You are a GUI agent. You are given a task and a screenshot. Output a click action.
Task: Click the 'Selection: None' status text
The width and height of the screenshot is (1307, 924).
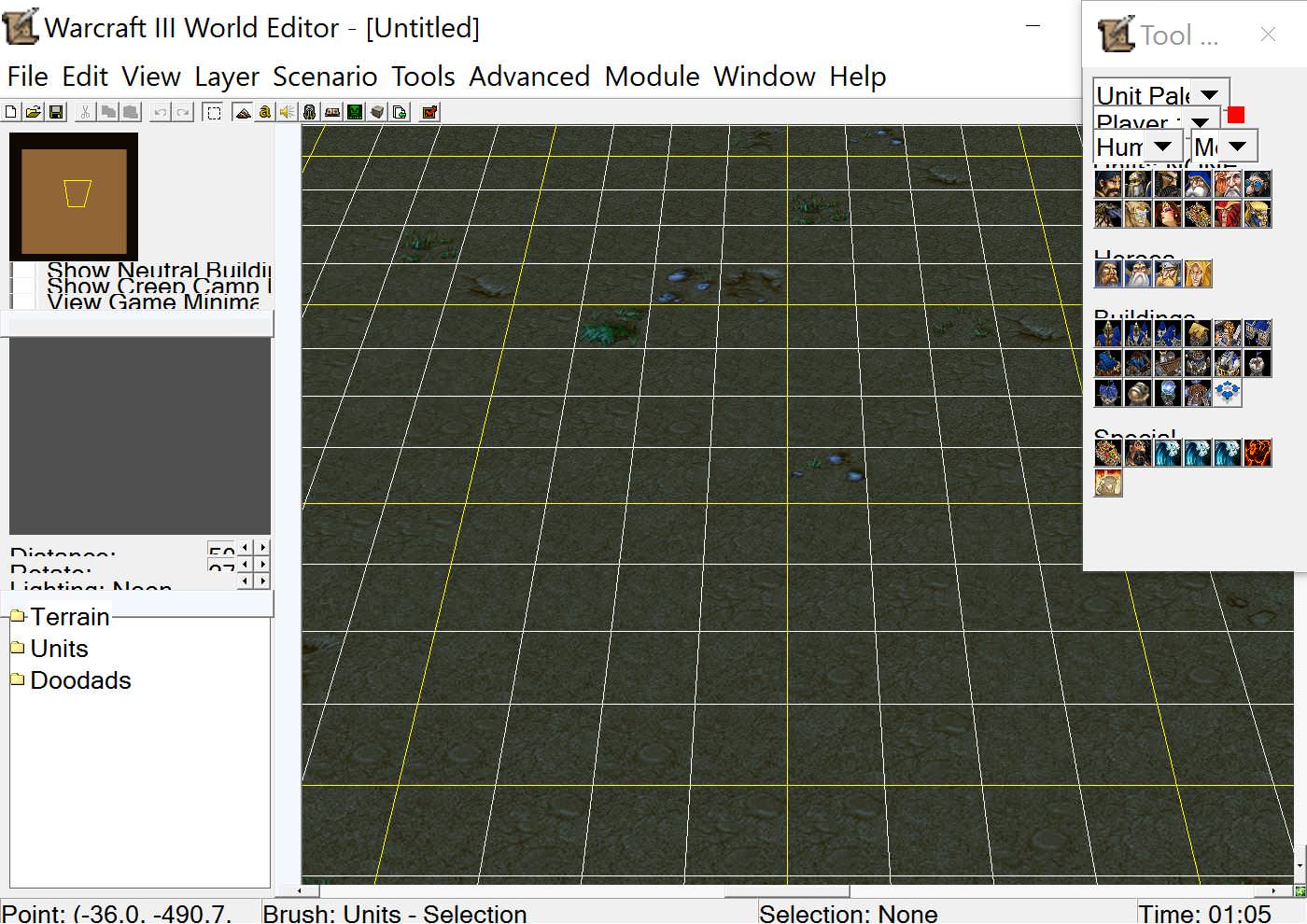pos(849,913)
